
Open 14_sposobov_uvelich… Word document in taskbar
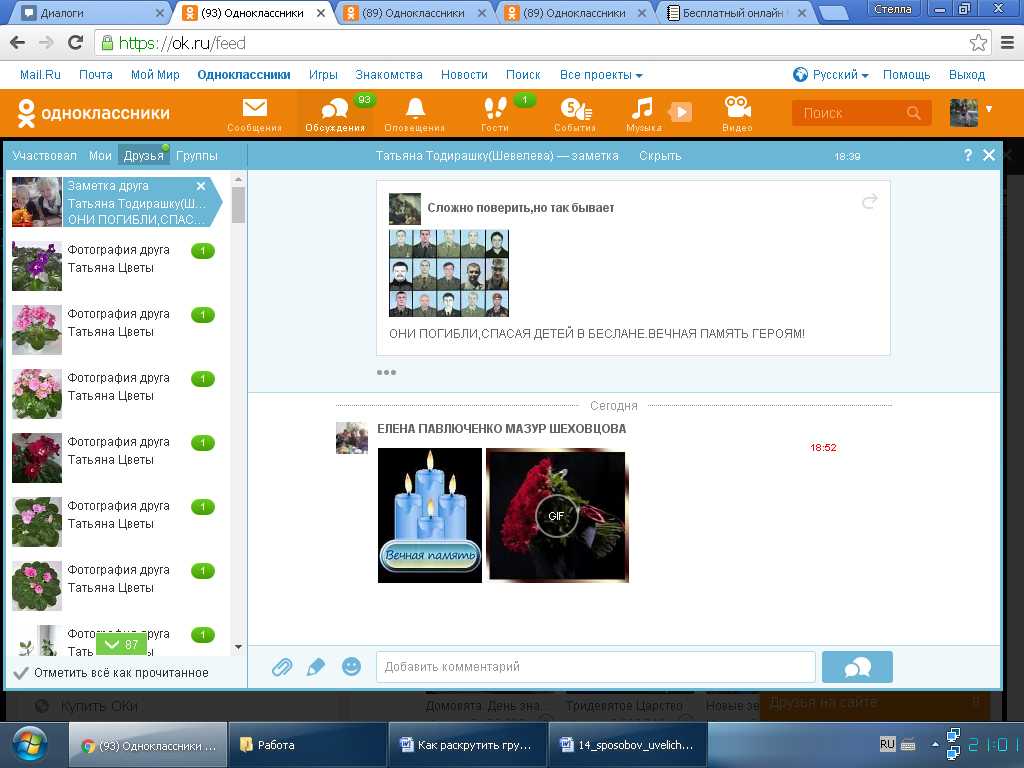628,744
